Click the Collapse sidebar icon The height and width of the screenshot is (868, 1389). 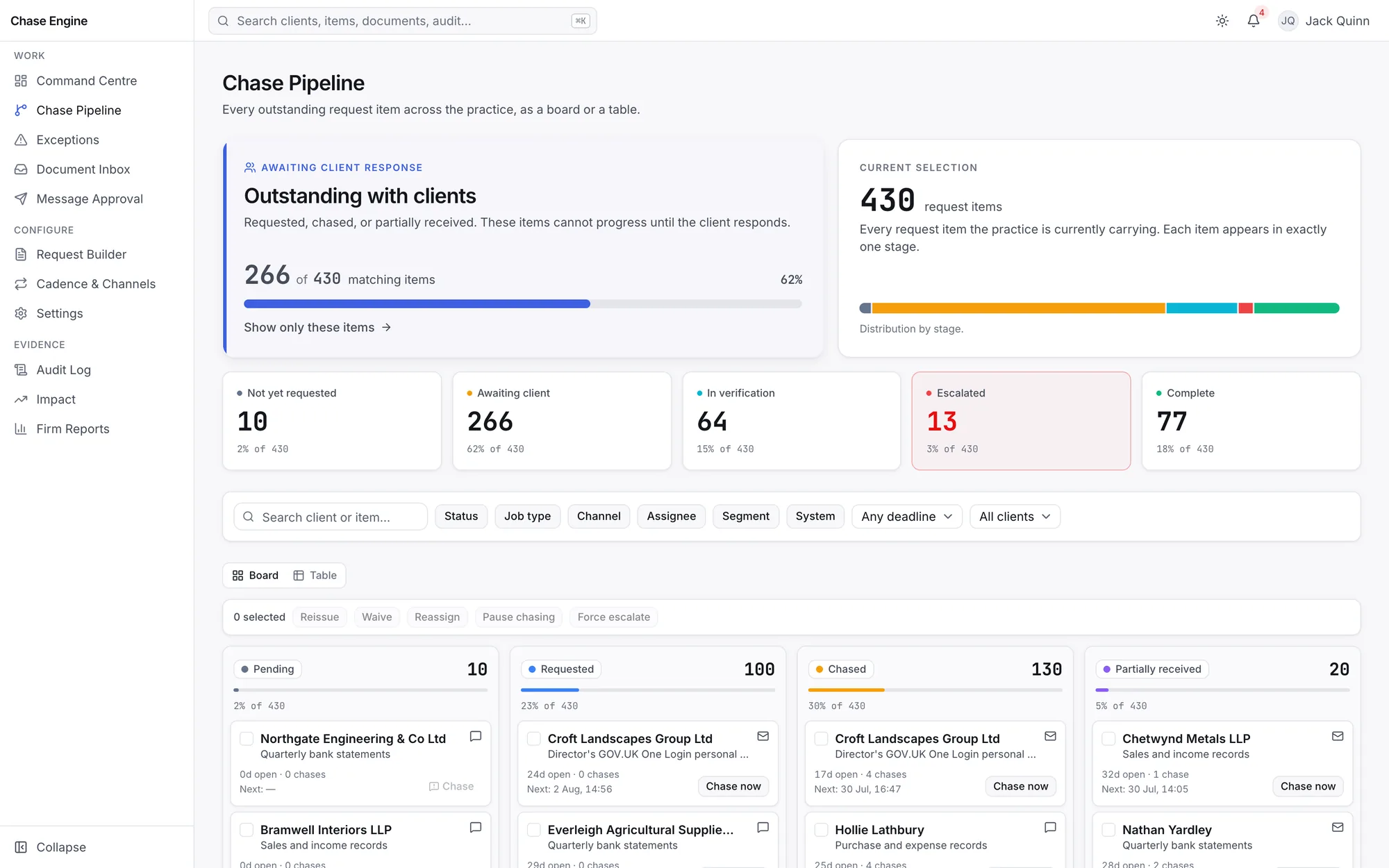[x=21, y=847]
